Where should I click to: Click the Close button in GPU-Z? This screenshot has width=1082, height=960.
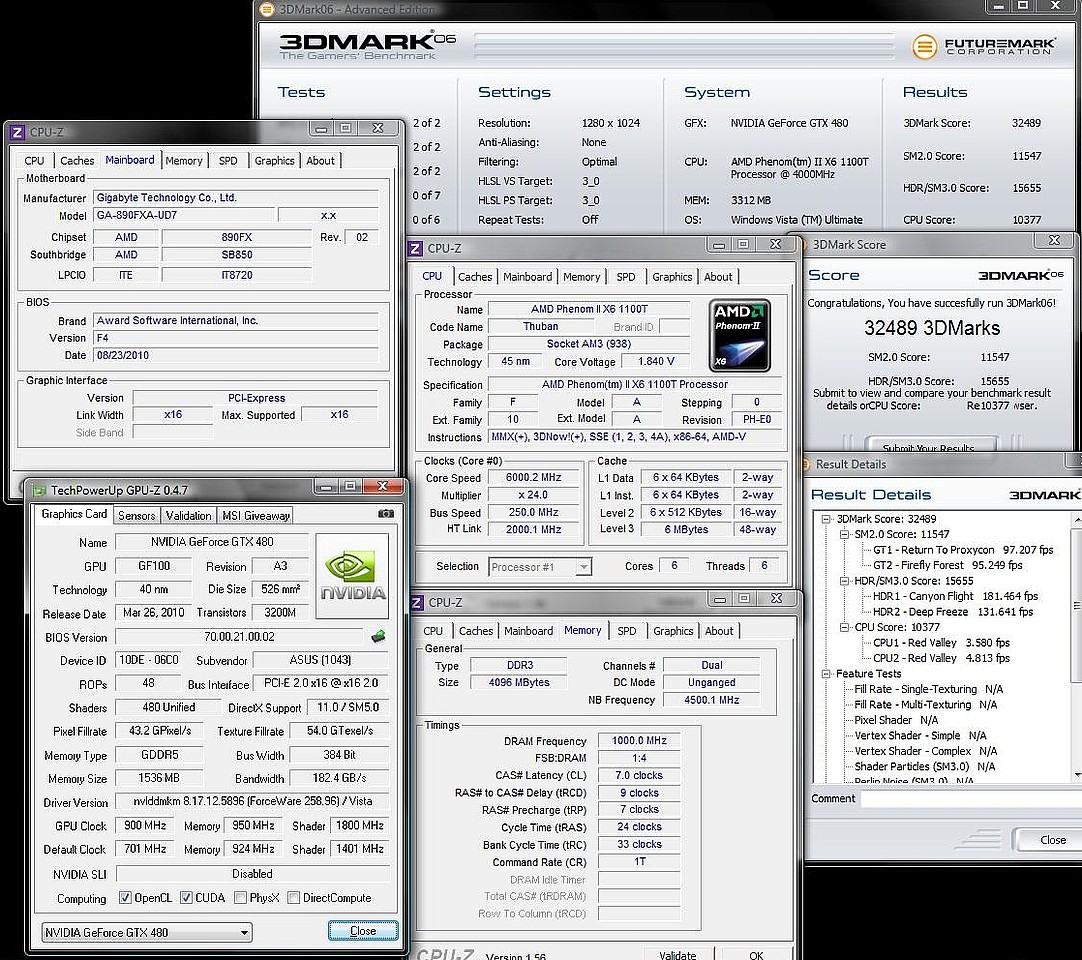[363, 931]
